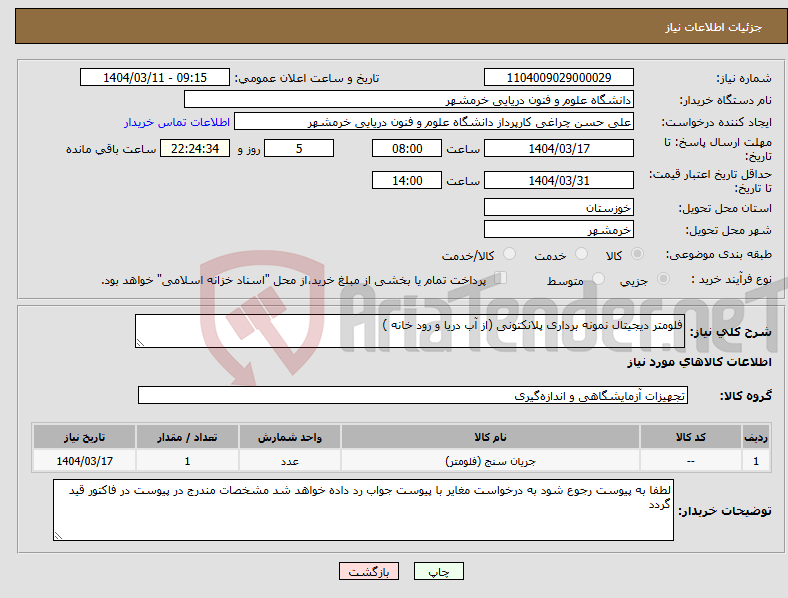
Task: Click the شماره نیاز field 1104009029000029
Action: click(559, 77)
